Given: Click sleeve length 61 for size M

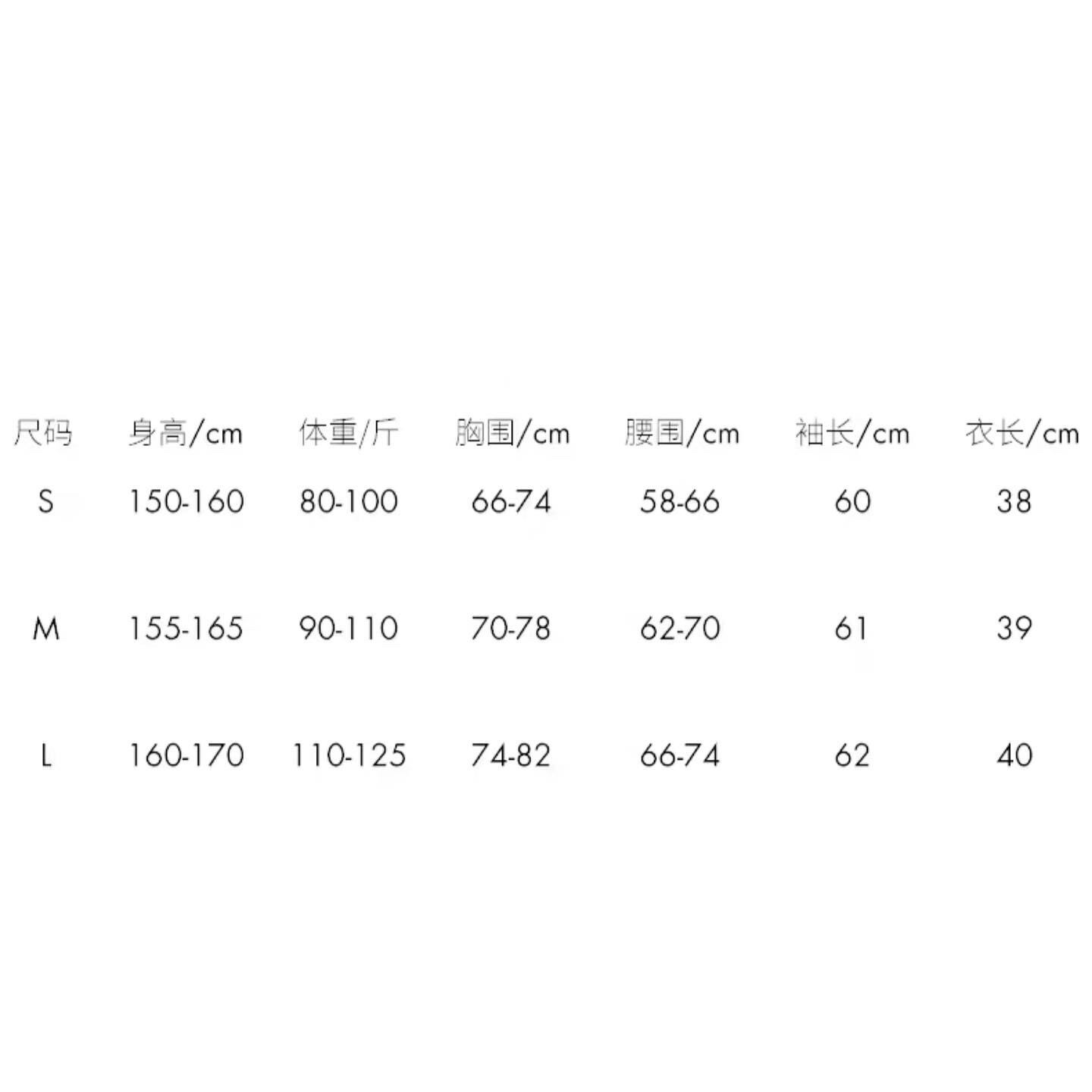Looking at the screenshot, I should tap(851, 628).
